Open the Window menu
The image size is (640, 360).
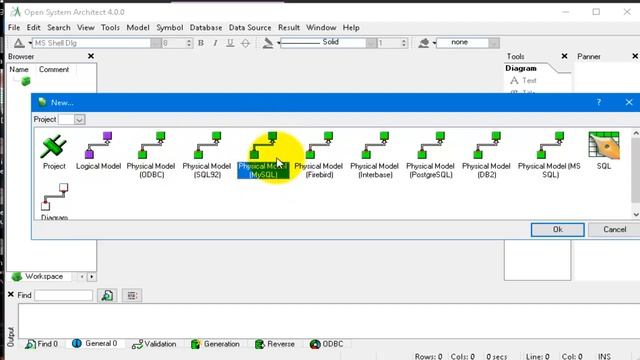coord(321,28)
